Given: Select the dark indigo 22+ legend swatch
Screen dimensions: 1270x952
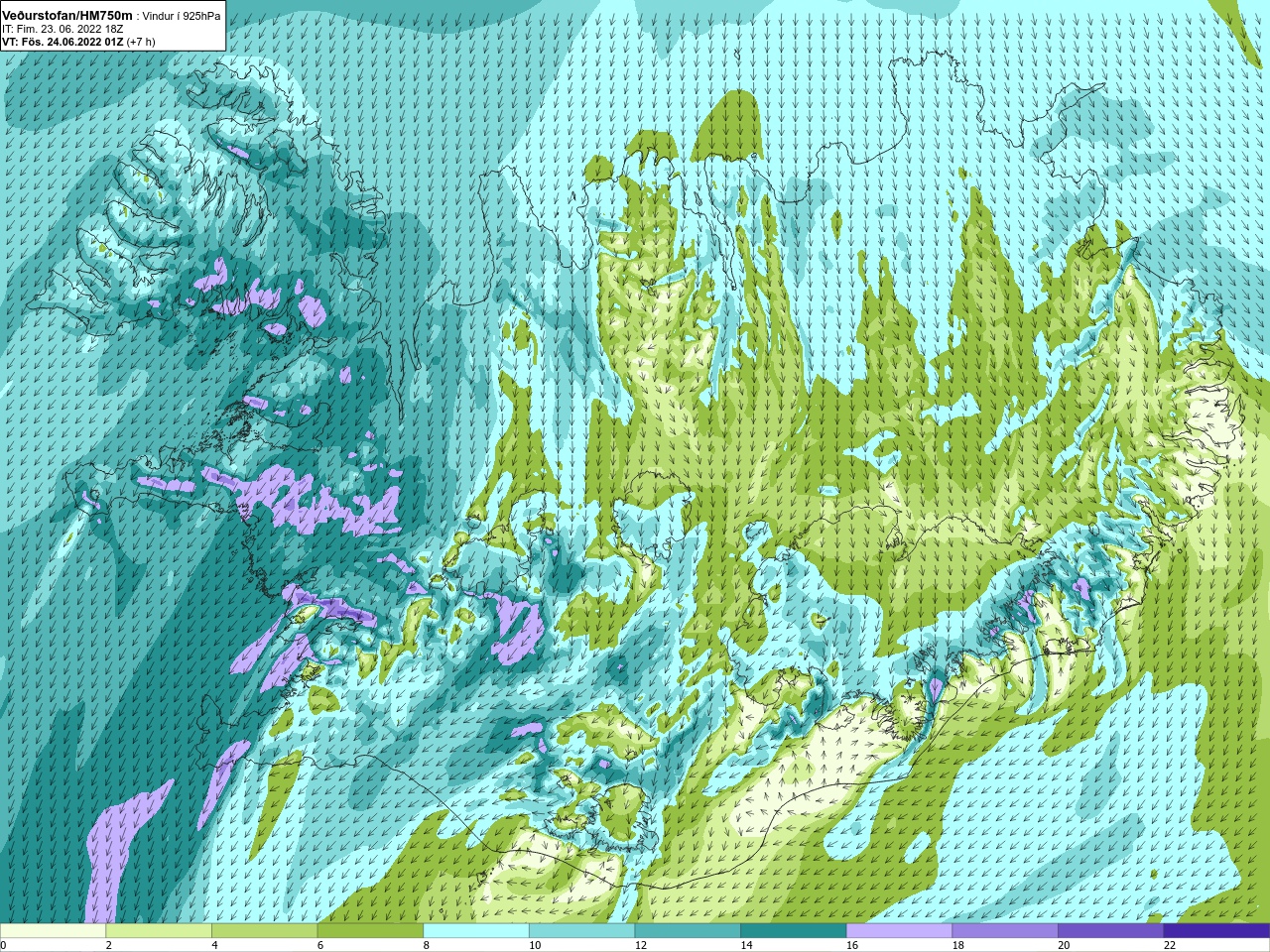Looking at the screenshot, I should pos(1216,930).
